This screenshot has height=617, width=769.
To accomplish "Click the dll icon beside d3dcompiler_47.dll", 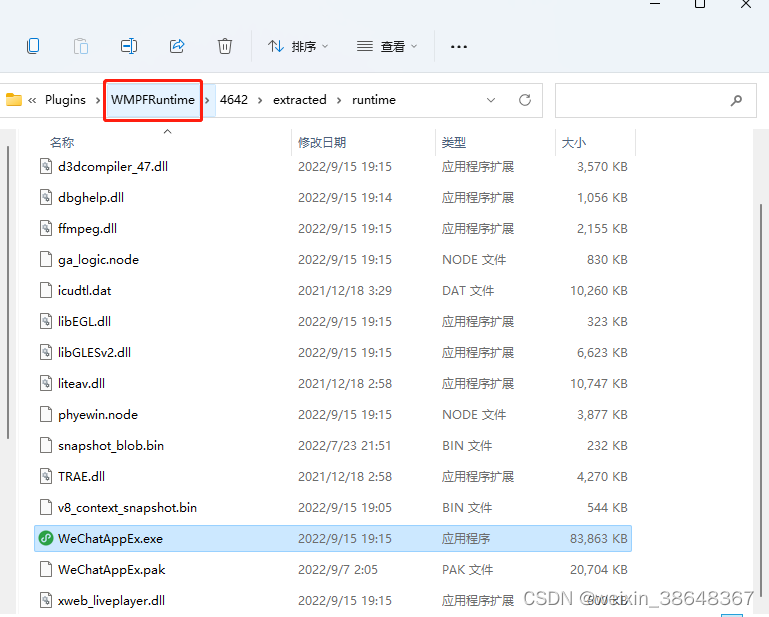I will [x=46, y=167].
